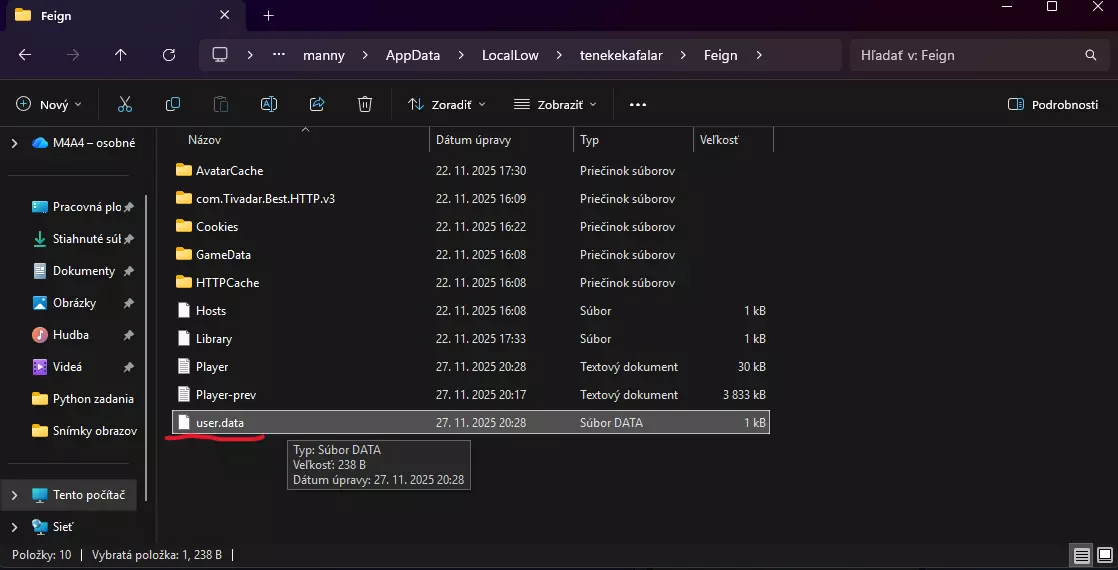Open dropdown chevron after Feign in breadcrumb
The height and width of the screenshot is (570, 1118).
click(x=758, y=55)
